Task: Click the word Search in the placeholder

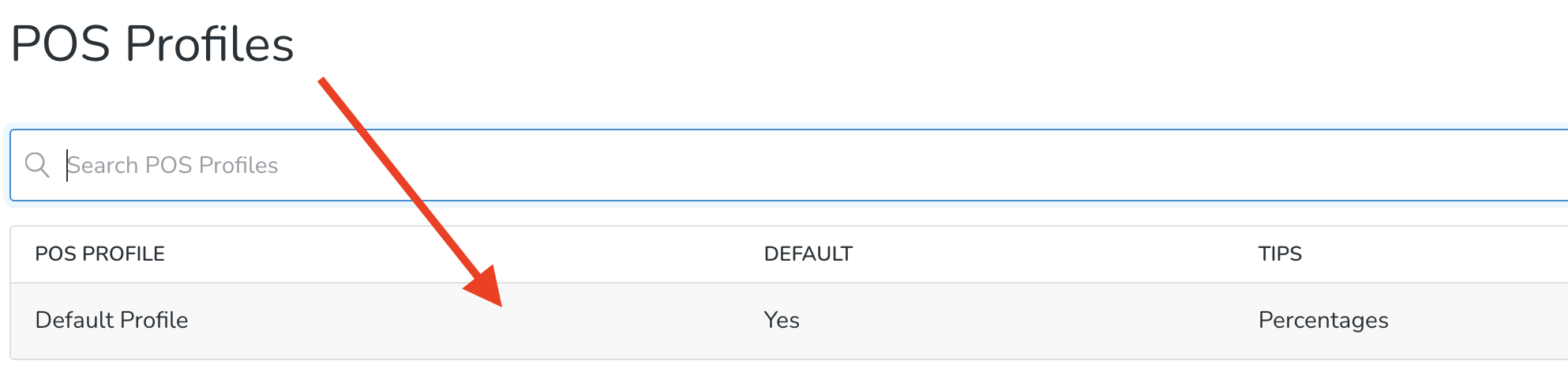Action: [103, 165]
